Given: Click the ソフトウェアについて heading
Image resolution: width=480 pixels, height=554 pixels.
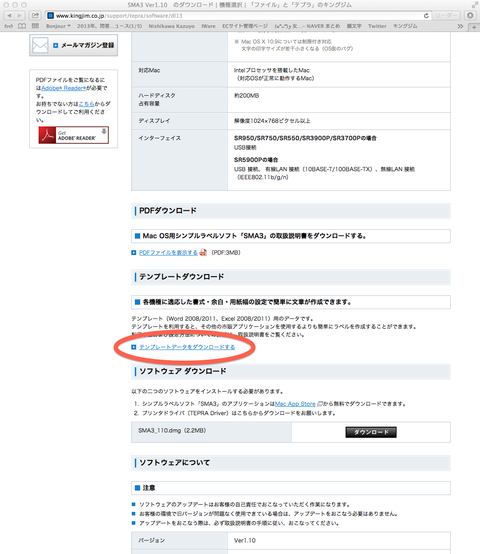Looking at the screenshot, I should [174, 463].
